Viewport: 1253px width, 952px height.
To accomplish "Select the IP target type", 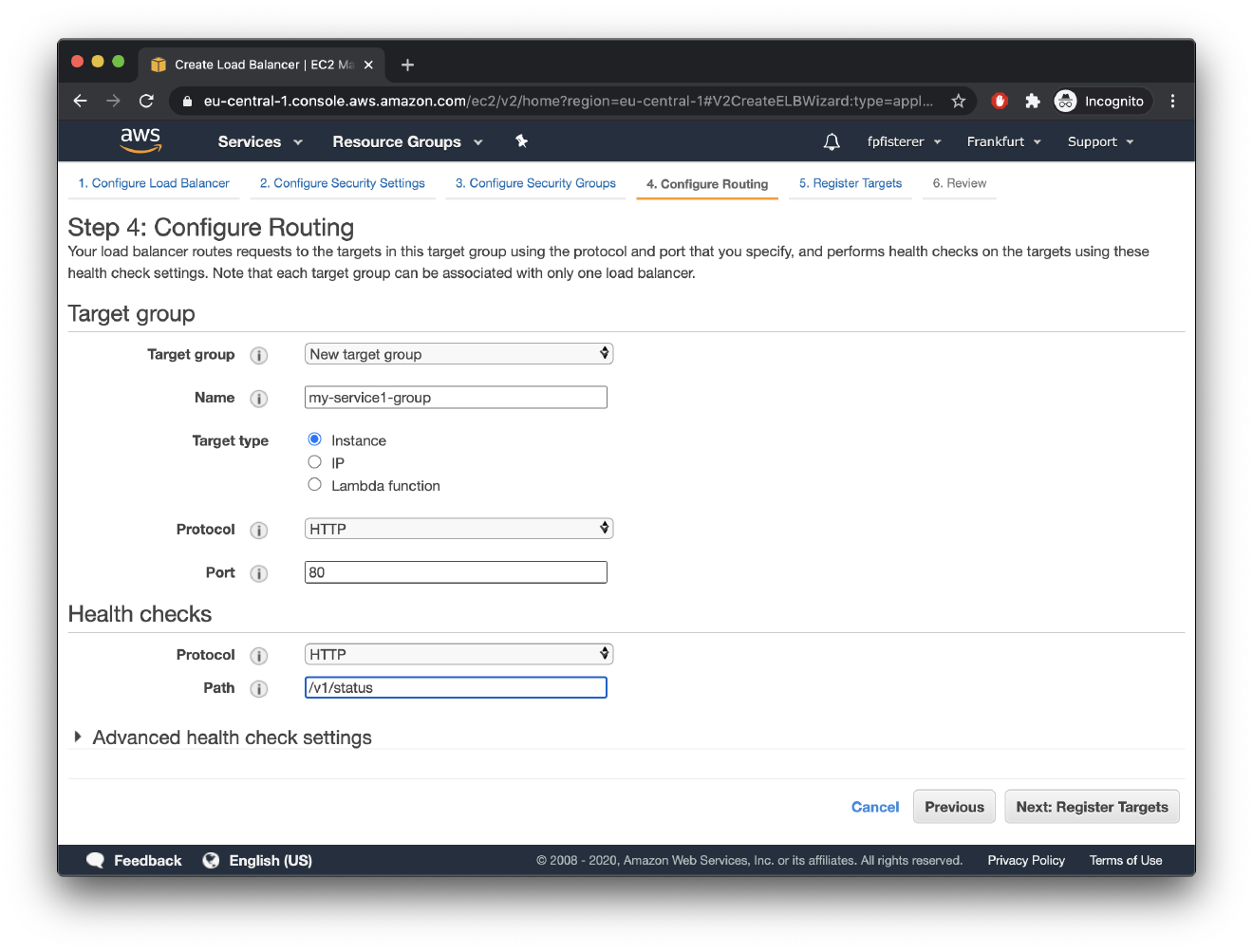I will (x=314, y=462).
